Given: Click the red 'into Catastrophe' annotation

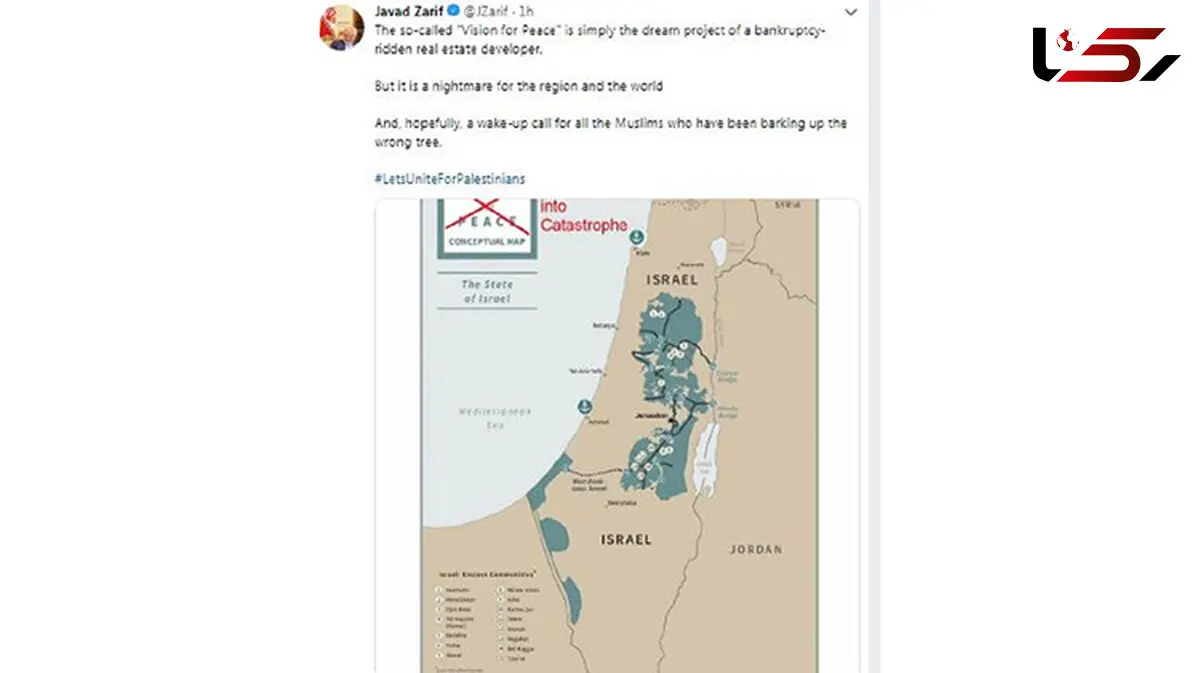Looking at the screenshot, I should tap(583, 216).
